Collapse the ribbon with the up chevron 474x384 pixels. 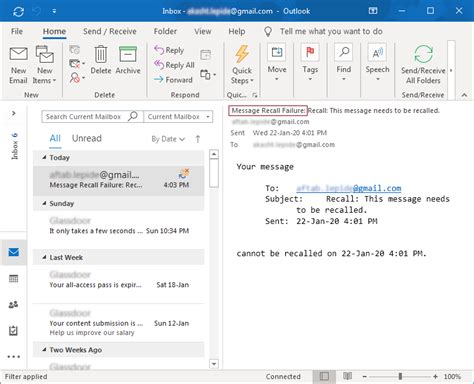point(464,95)
